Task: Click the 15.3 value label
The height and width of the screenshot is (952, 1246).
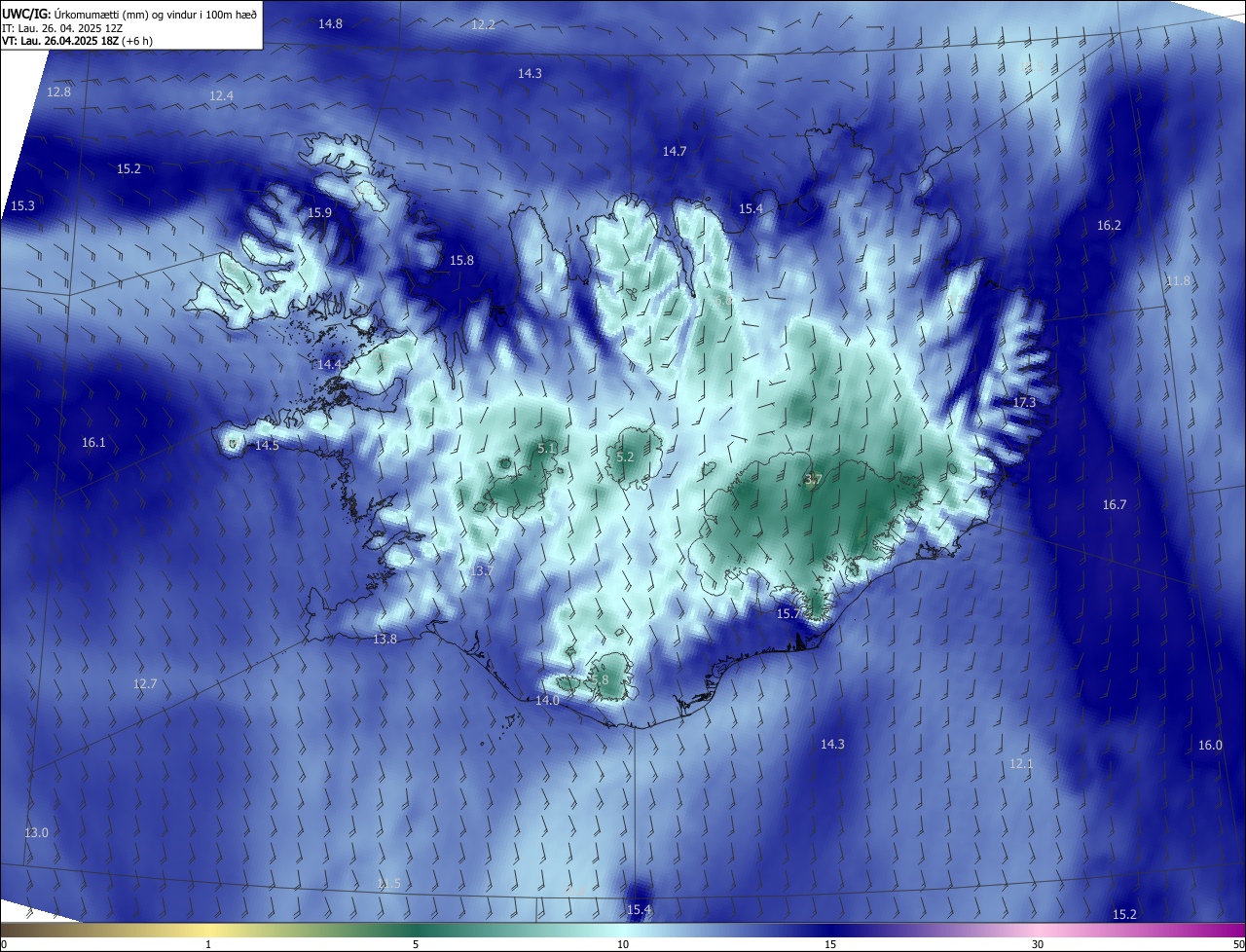Action: point(22,205)
